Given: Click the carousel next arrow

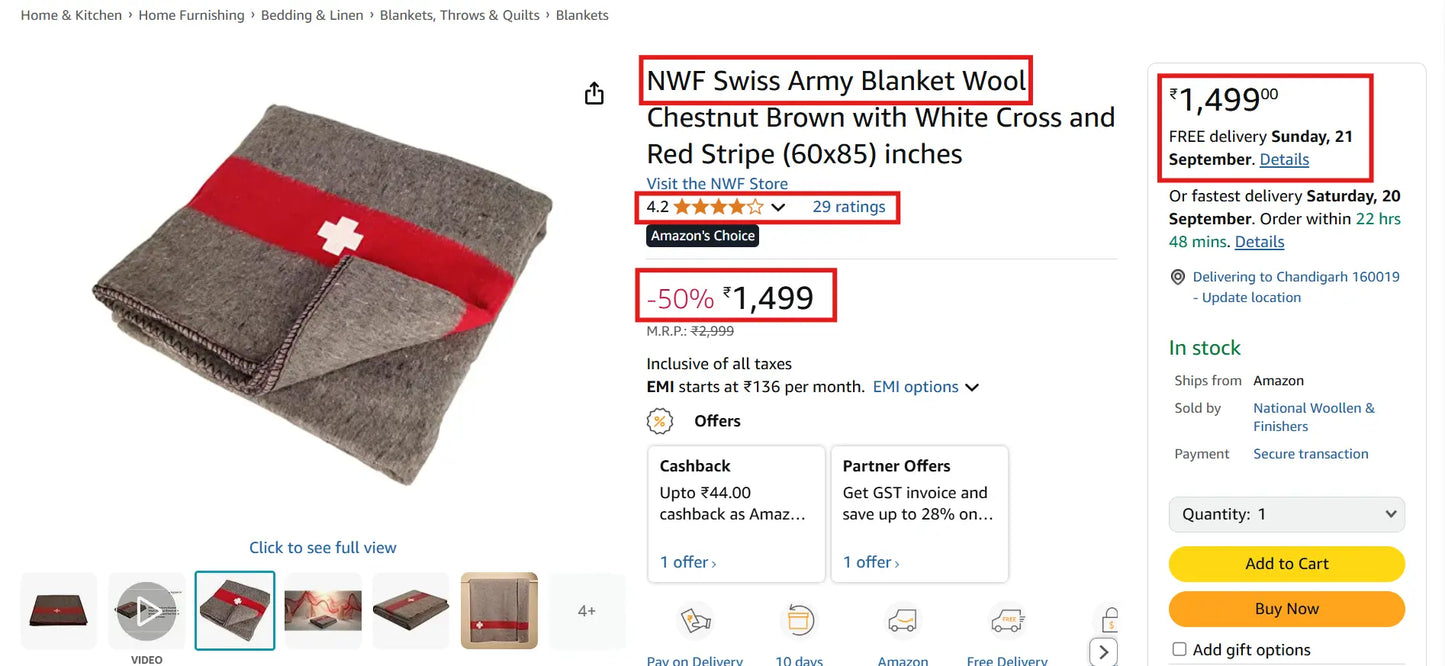Looking at the screenshot, I should click(1103, 651).
